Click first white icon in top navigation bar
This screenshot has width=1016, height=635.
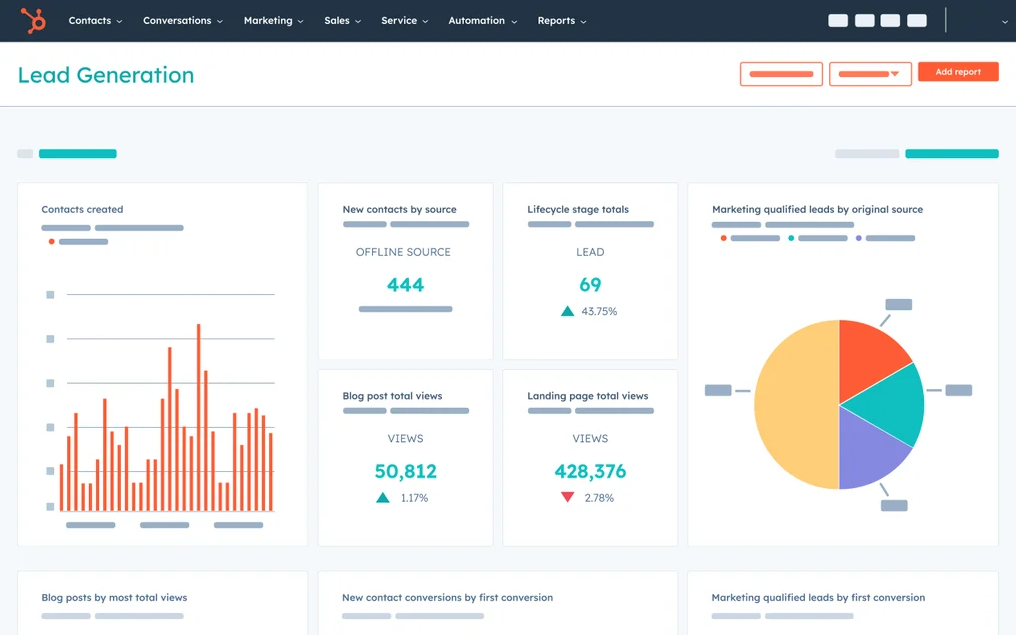coord(838,20)
